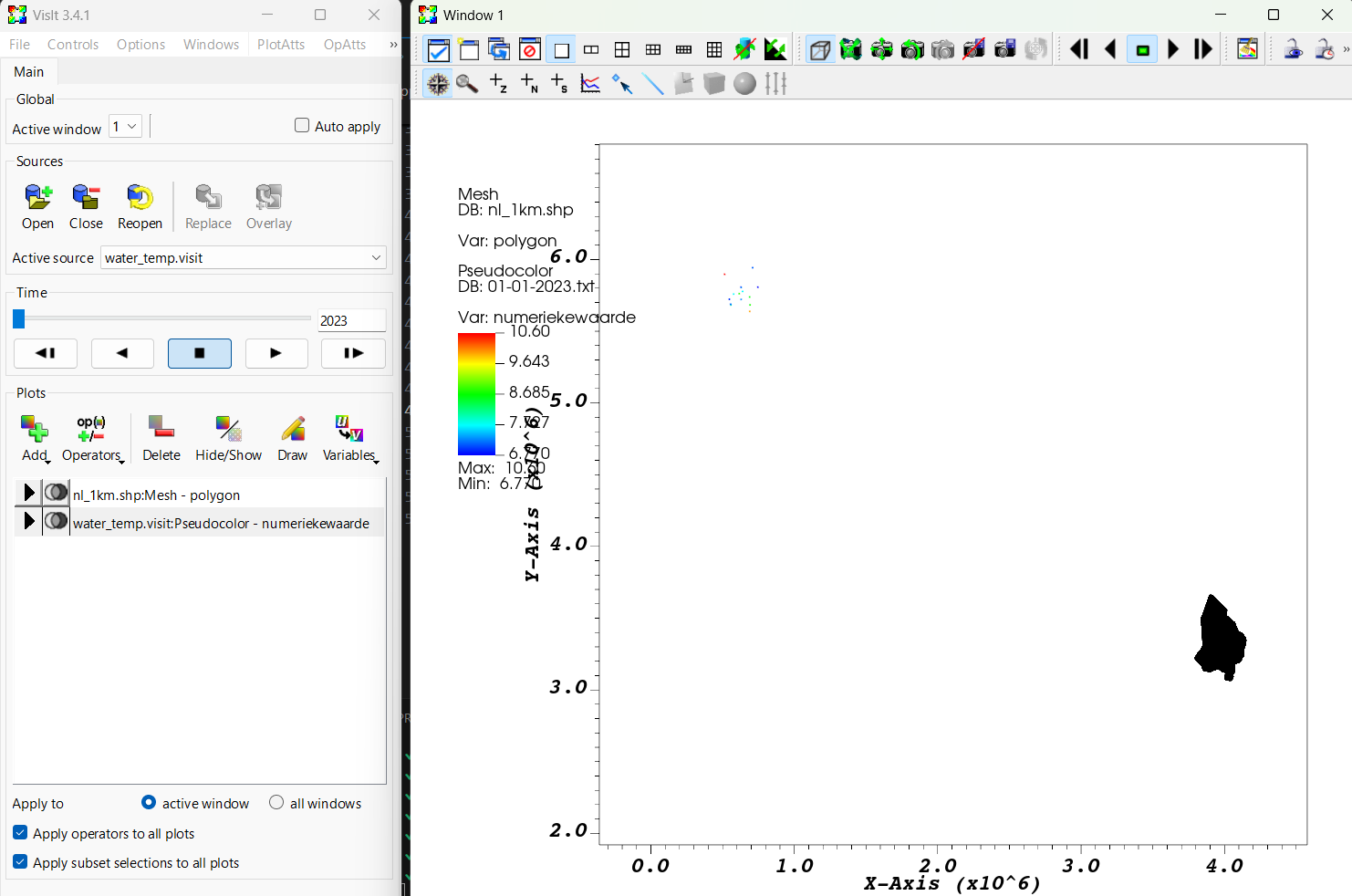
Task: Show more toolbar items in Window 1
Action: point(1346,50)
